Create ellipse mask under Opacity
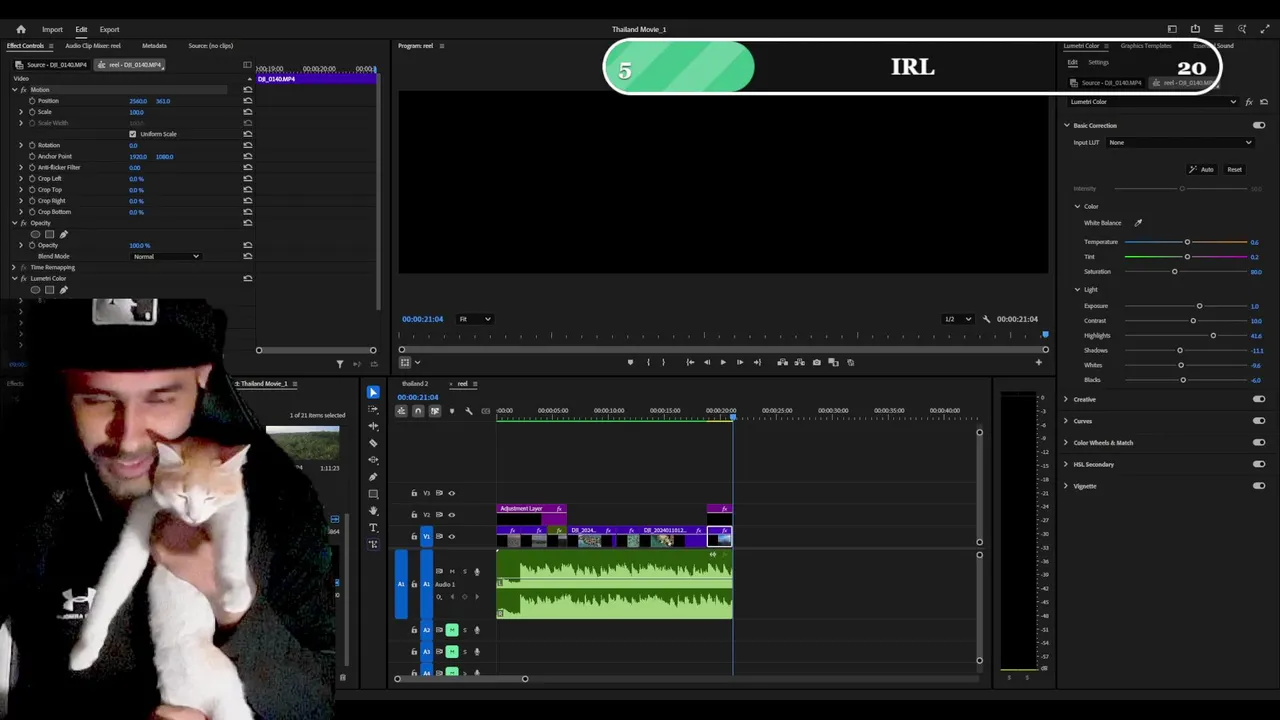This screenshot has height=720, width=1280. pos(36,234)
